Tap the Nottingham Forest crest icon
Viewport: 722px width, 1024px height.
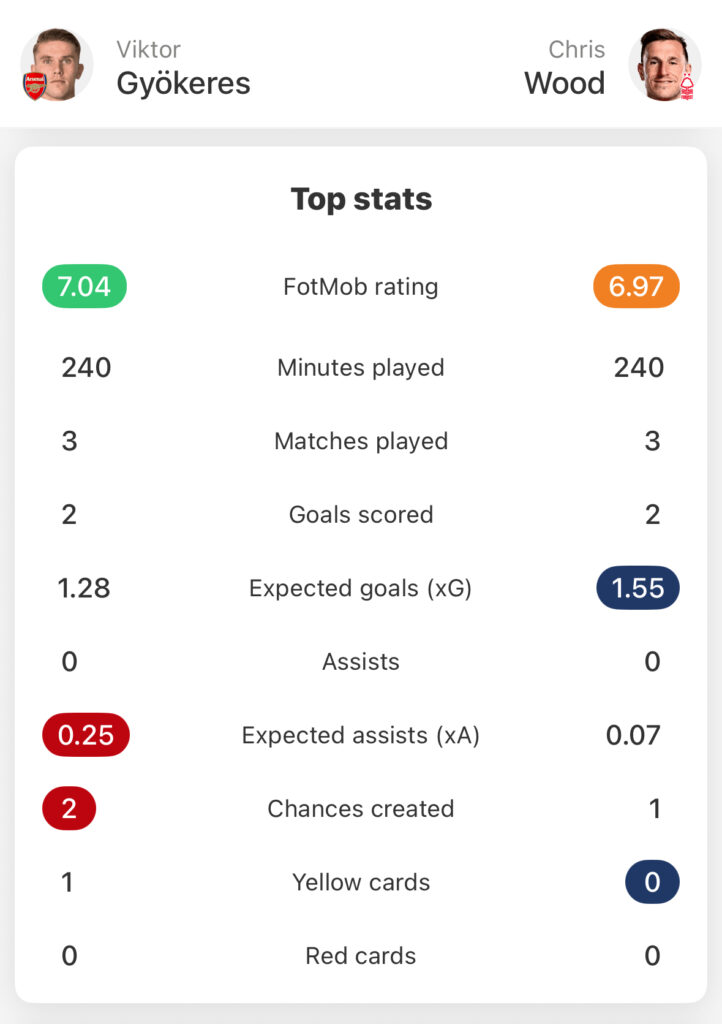(x=687, y=87)
